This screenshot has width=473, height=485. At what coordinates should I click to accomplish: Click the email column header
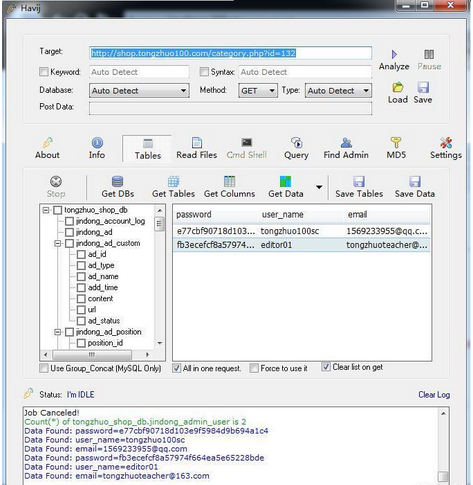[387, 214]
